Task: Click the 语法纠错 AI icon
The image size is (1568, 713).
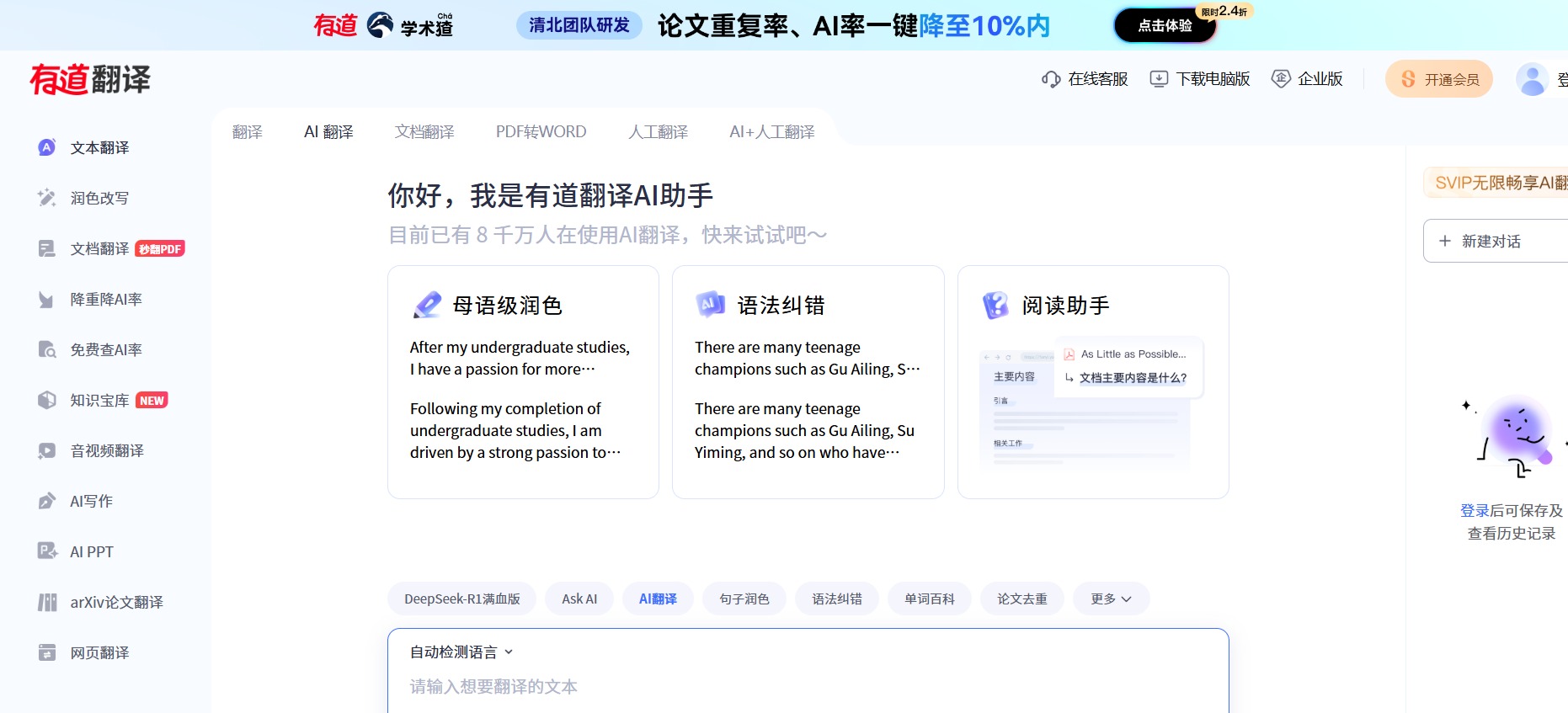Action: 711,305
